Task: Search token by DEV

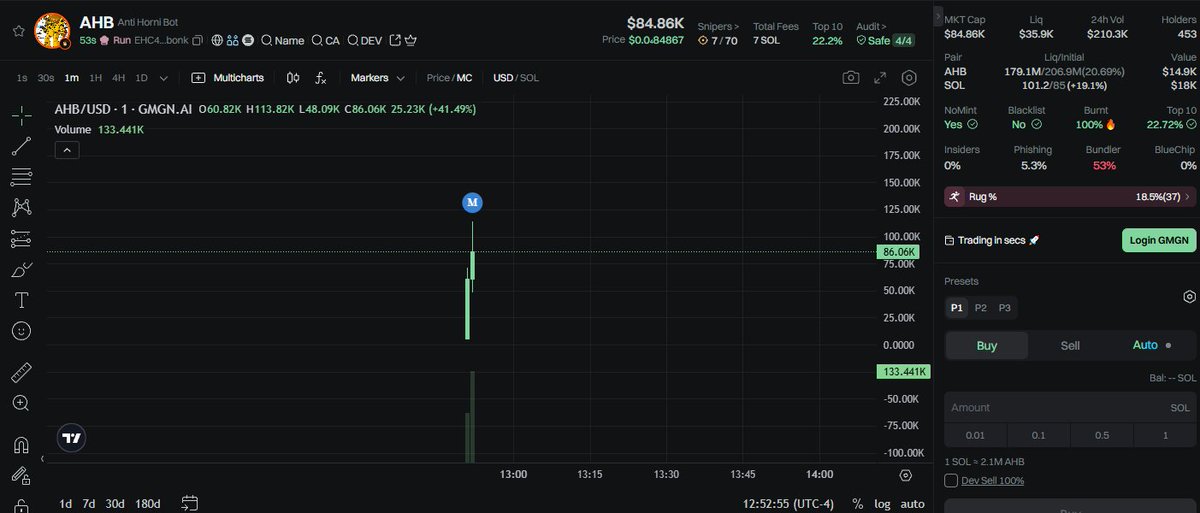Action: point(364,41)
